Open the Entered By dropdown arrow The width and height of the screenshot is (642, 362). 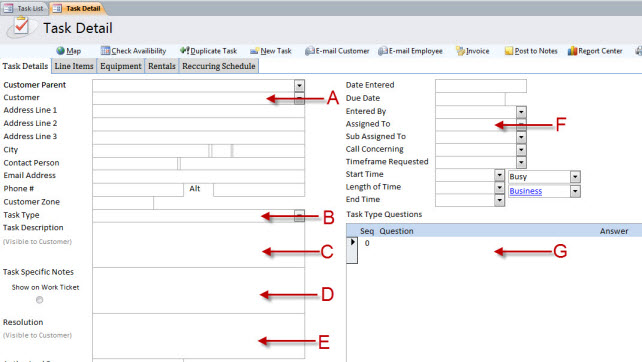(x=521, y=112)
